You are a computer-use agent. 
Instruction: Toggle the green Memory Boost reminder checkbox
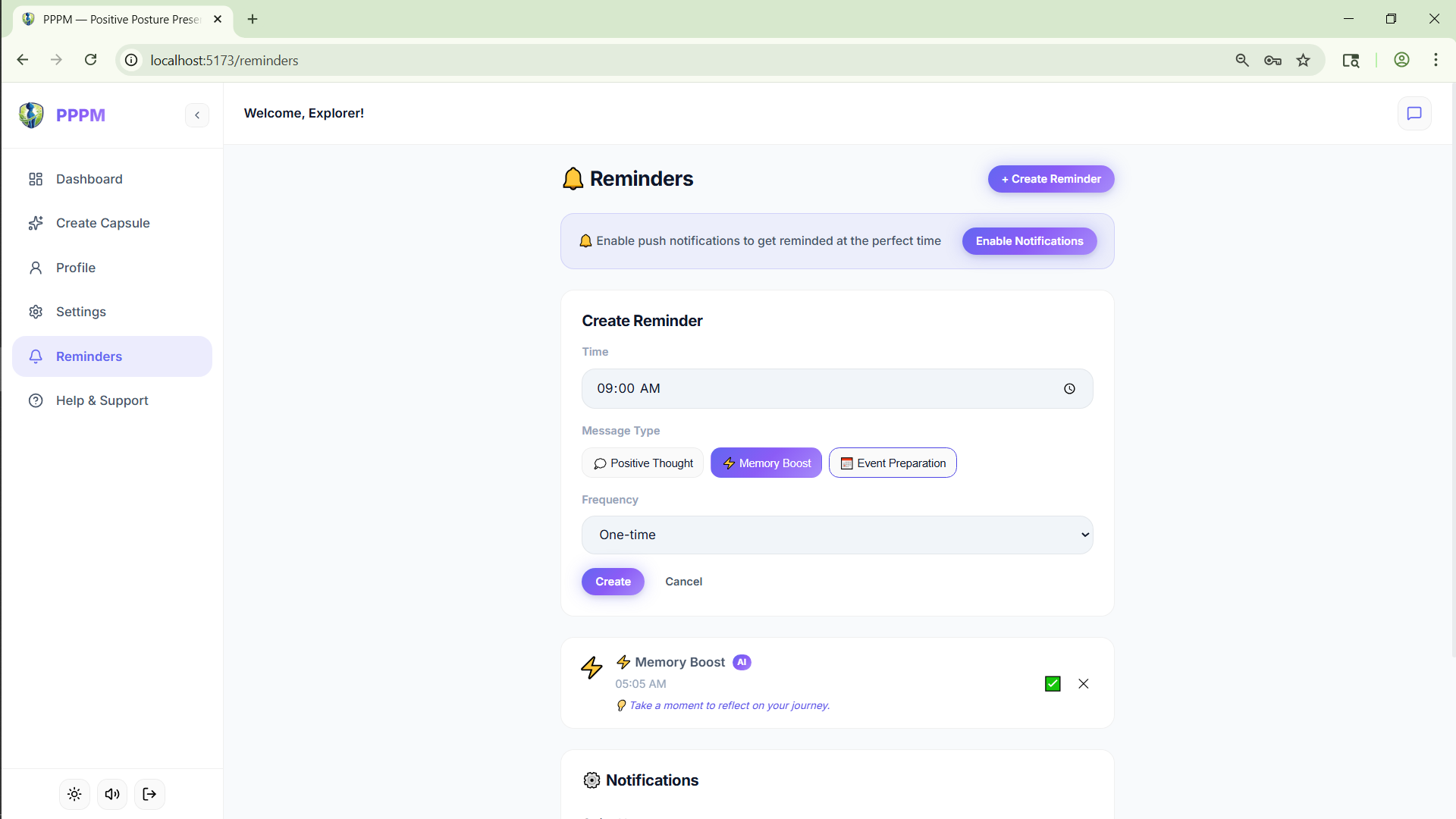tap(1053, 684)
